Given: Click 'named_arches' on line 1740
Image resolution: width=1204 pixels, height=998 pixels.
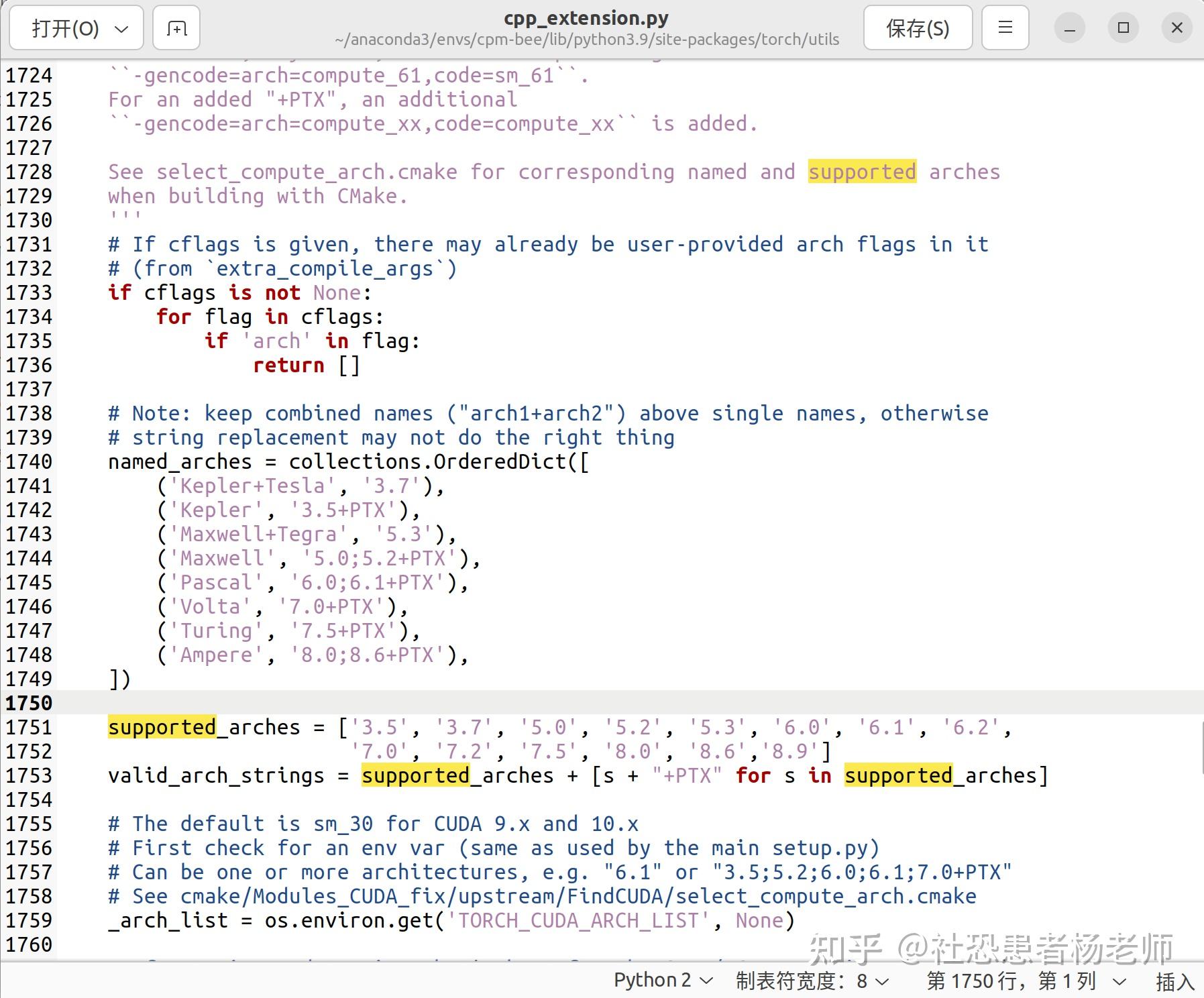Looking at the screenshot, I should tap(180, 461).
